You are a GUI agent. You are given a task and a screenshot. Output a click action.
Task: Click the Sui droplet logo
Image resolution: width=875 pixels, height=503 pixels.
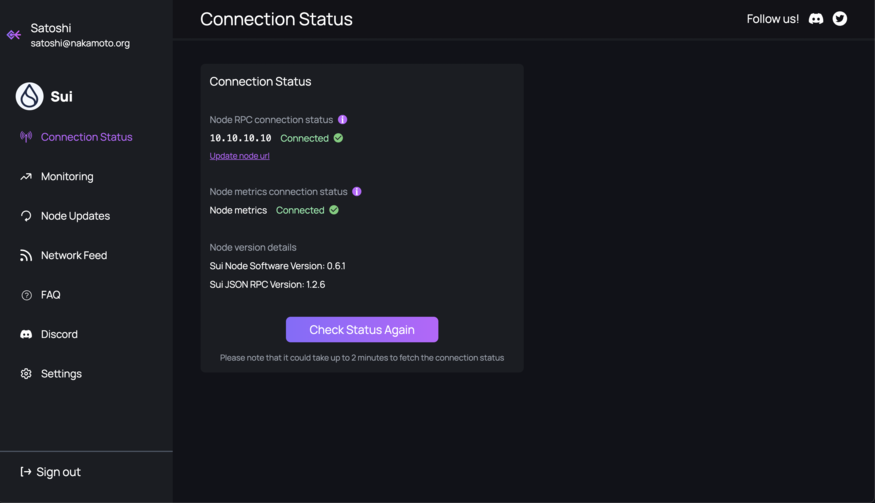coord(30,96)
